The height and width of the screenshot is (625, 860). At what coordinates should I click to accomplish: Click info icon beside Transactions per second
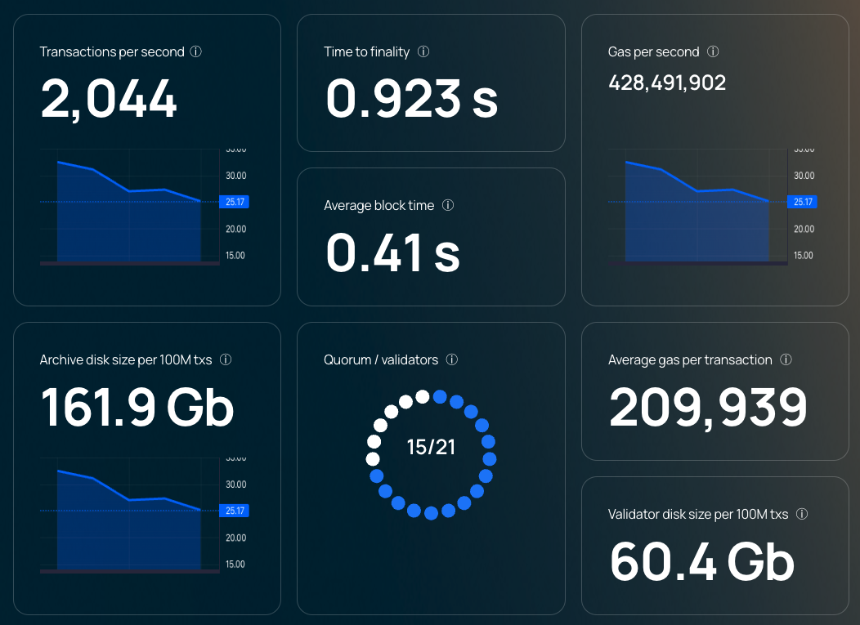196,52
